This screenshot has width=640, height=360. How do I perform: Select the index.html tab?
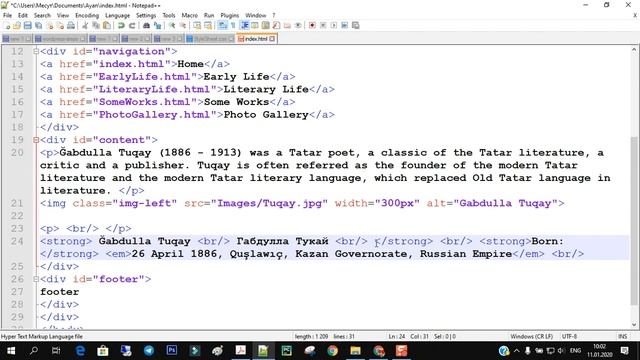click(256, 39)
